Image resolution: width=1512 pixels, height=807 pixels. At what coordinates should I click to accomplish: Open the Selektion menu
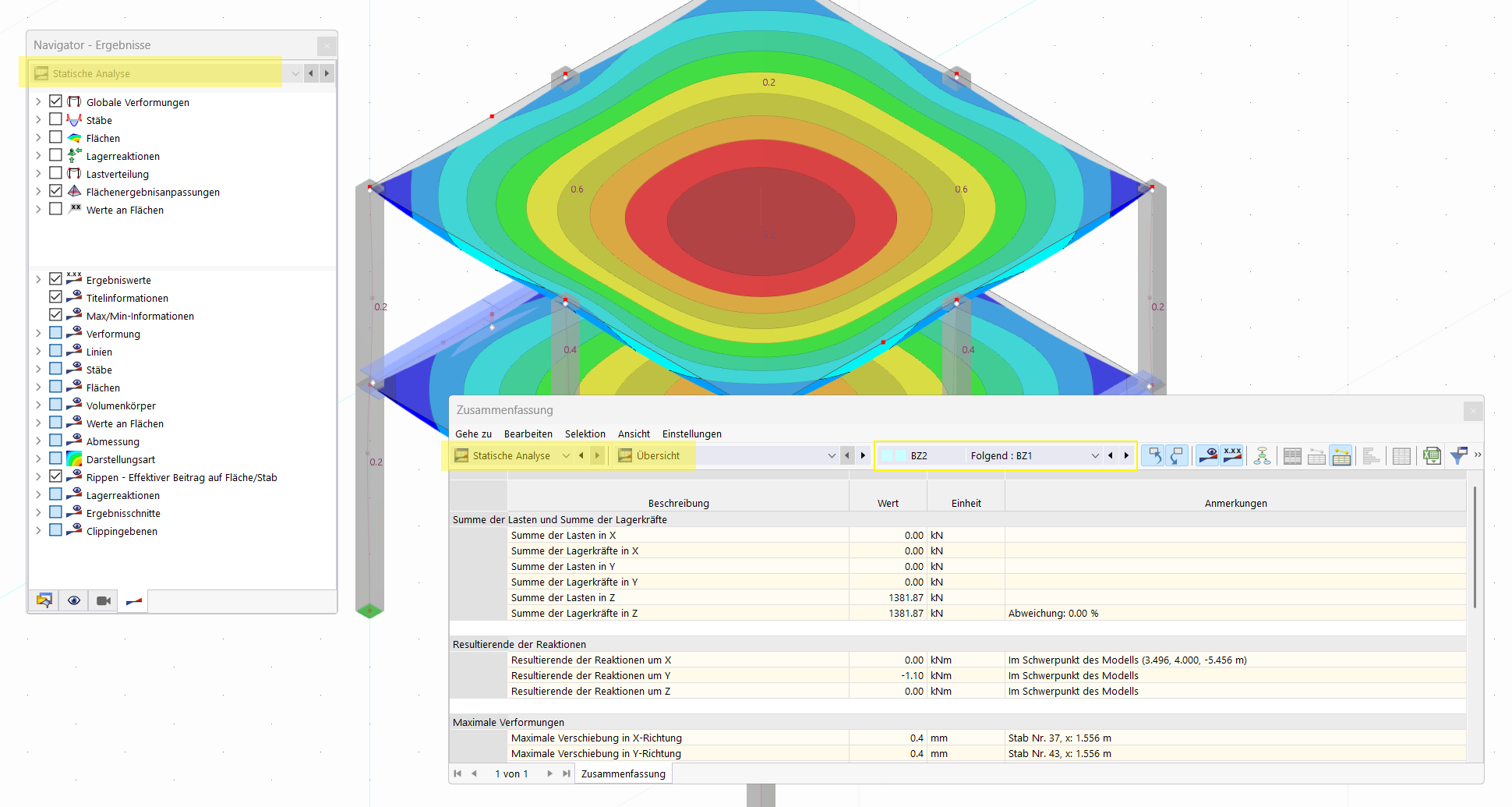[585, 434]
